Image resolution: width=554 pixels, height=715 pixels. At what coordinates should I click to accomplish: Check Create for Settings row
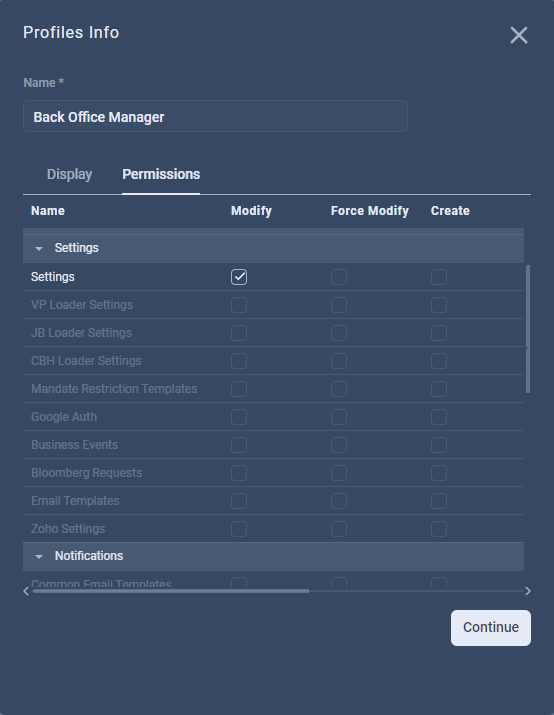point(439,277)
